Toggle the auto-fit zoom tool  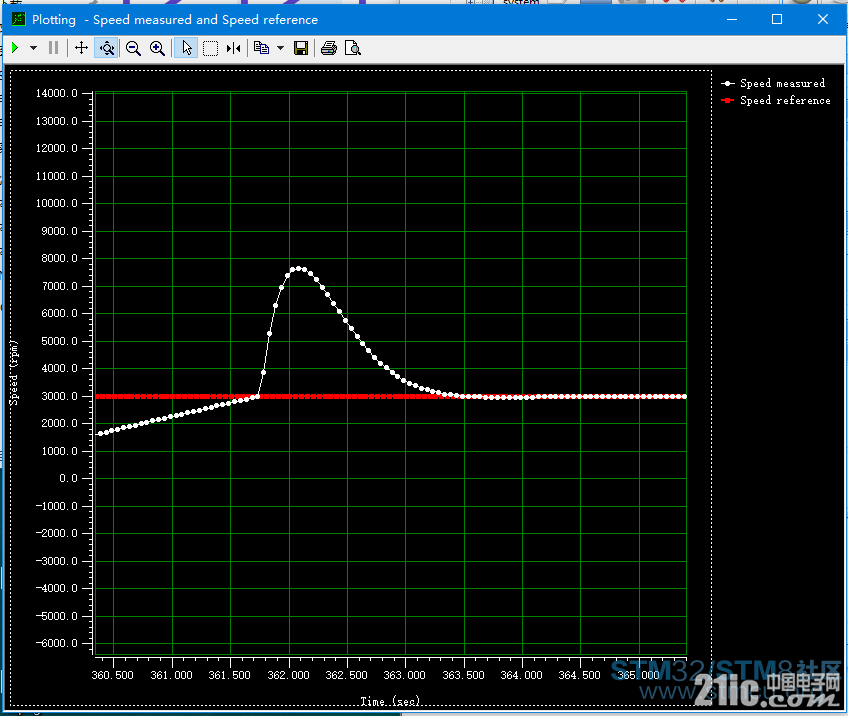tap(107, 48)
